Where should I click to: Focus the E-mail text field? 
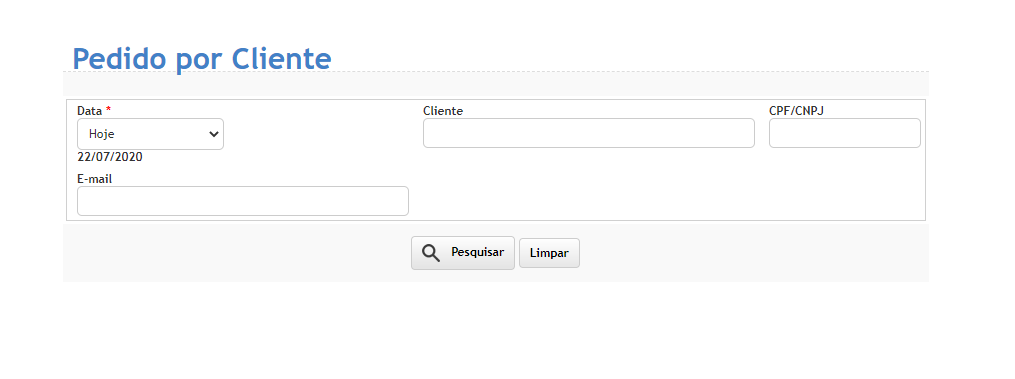pyautogui.click(x=243, y=201)
